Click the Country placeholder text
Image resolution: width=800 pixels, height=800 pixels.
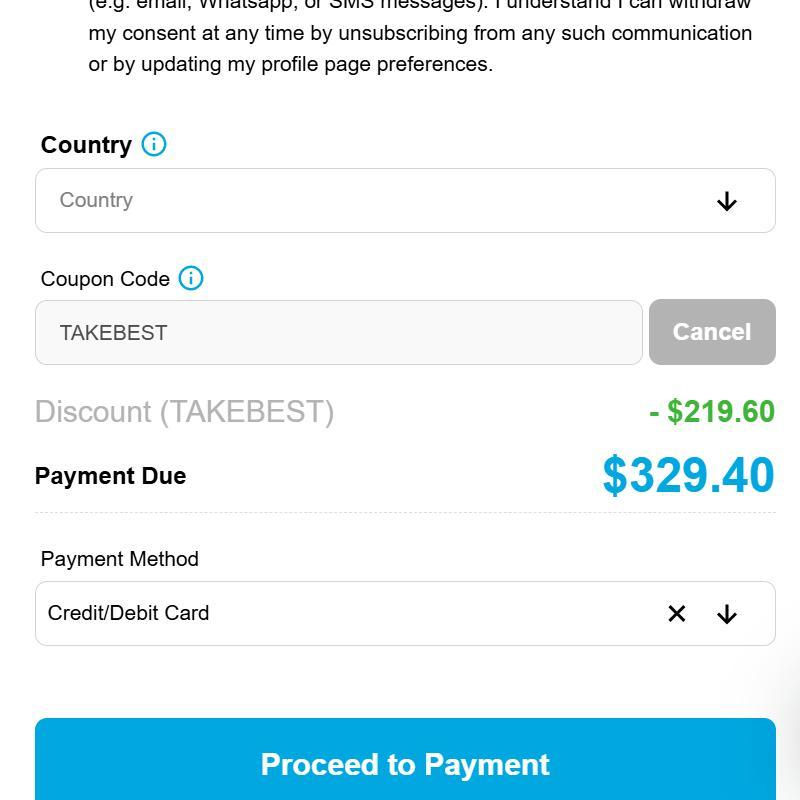tap(96, 200)
